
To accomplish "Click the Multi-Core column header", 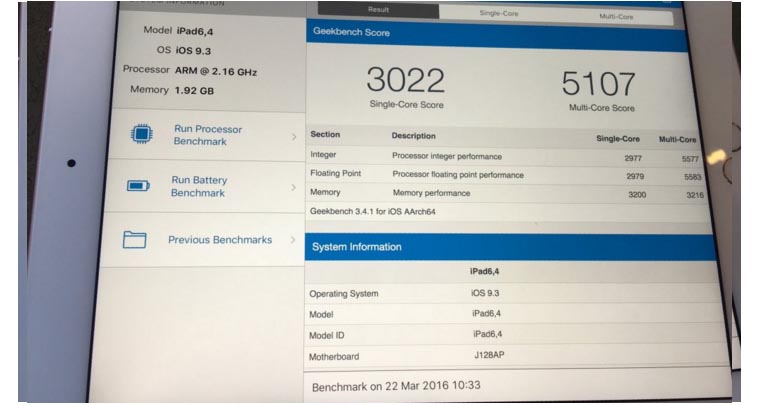I will click(677, 140).
